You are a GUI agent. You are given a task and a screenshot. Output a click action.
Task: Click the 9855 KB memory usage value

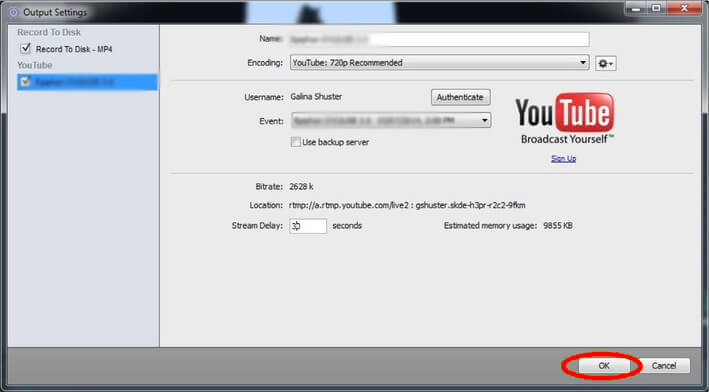[558, 226]
